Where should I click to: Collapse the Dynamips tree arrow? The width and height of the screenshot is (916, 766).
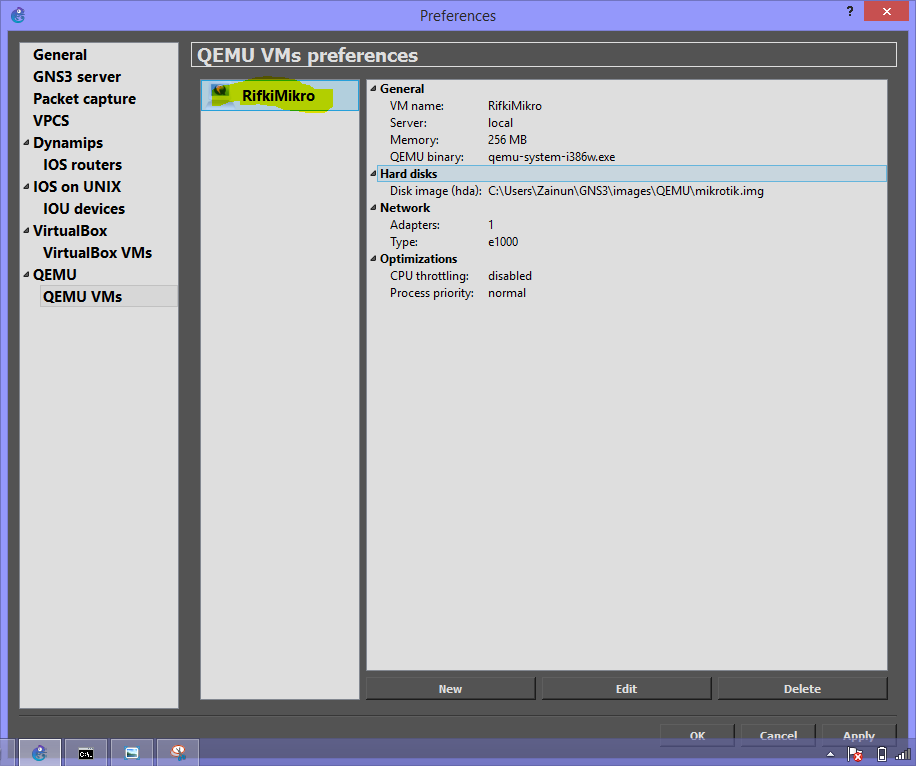click(x=26, y=143)
